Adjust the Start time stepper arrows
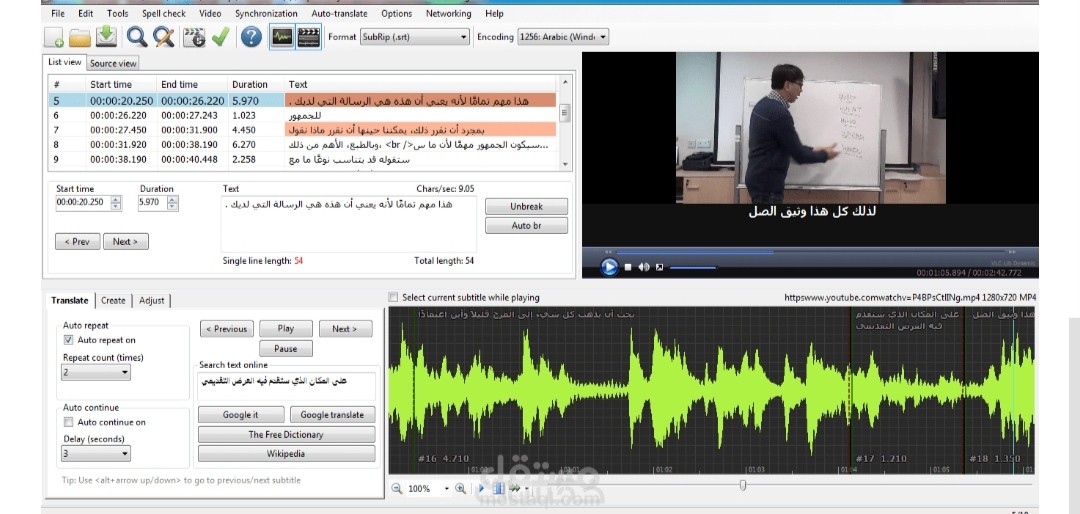Screen dimensions: 1080x514 click(x=116, y=203)
